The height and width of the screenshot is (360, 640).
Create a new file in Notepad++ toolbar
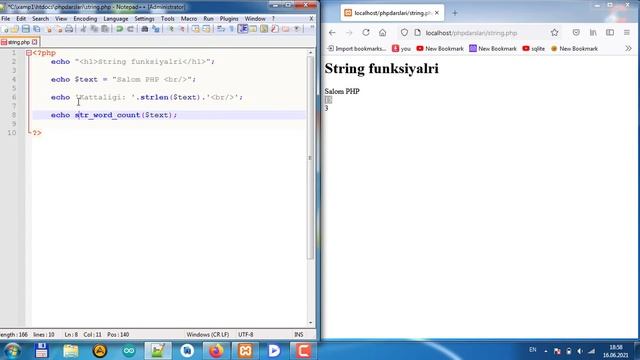click(6, 29)
